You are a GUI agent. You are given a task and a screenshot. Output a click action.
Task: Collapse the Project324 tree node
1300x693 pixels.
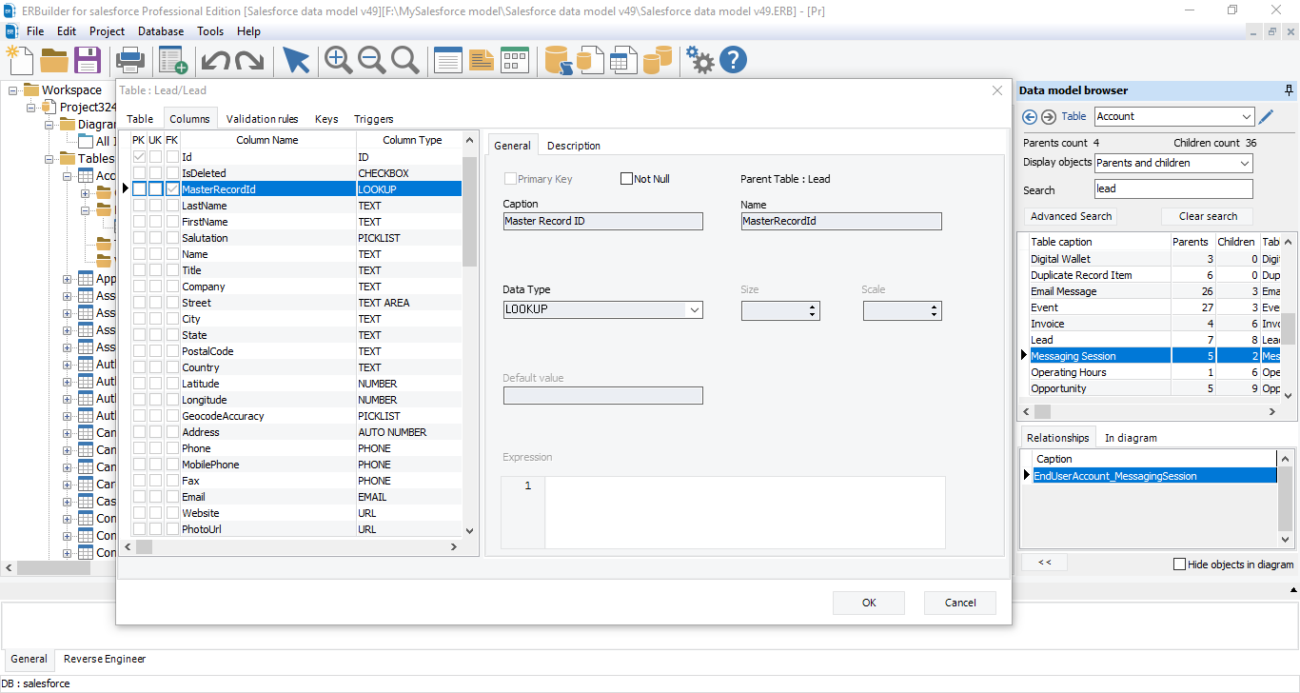pyautogui.click(x=31, y=107)
